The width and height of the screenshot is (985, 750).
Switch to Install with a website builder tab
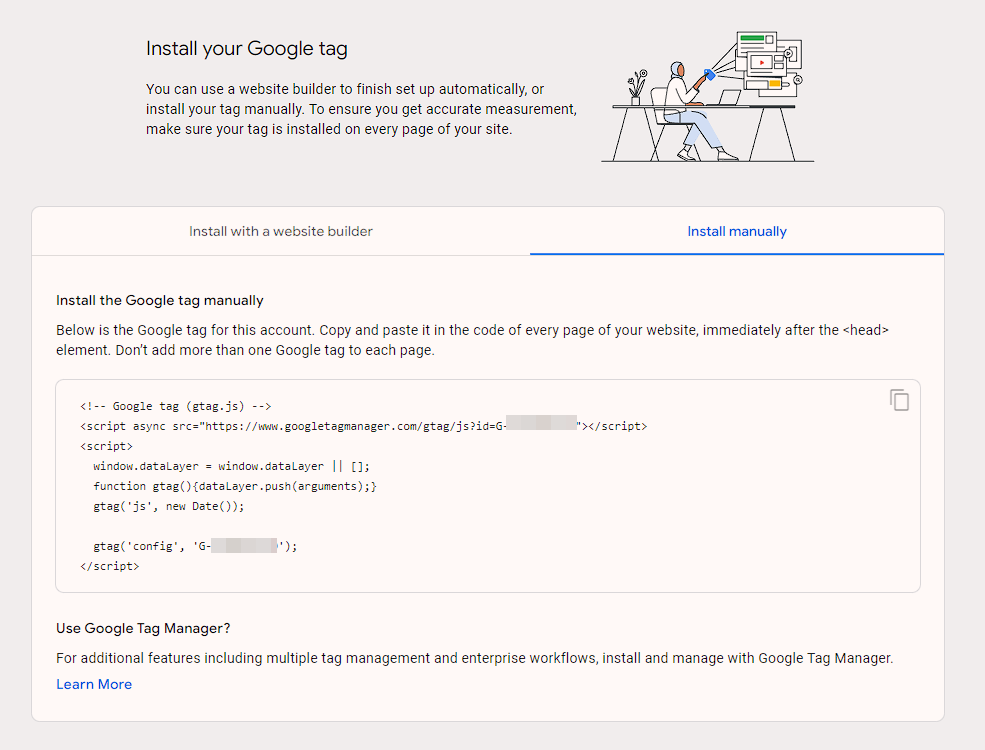tap(281, 231)
